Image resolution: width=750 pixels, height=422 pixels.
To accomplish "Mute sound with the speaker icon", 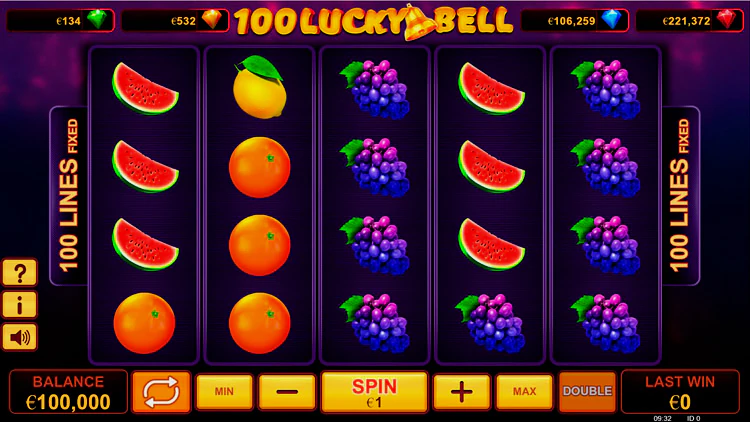I will 20,337.
